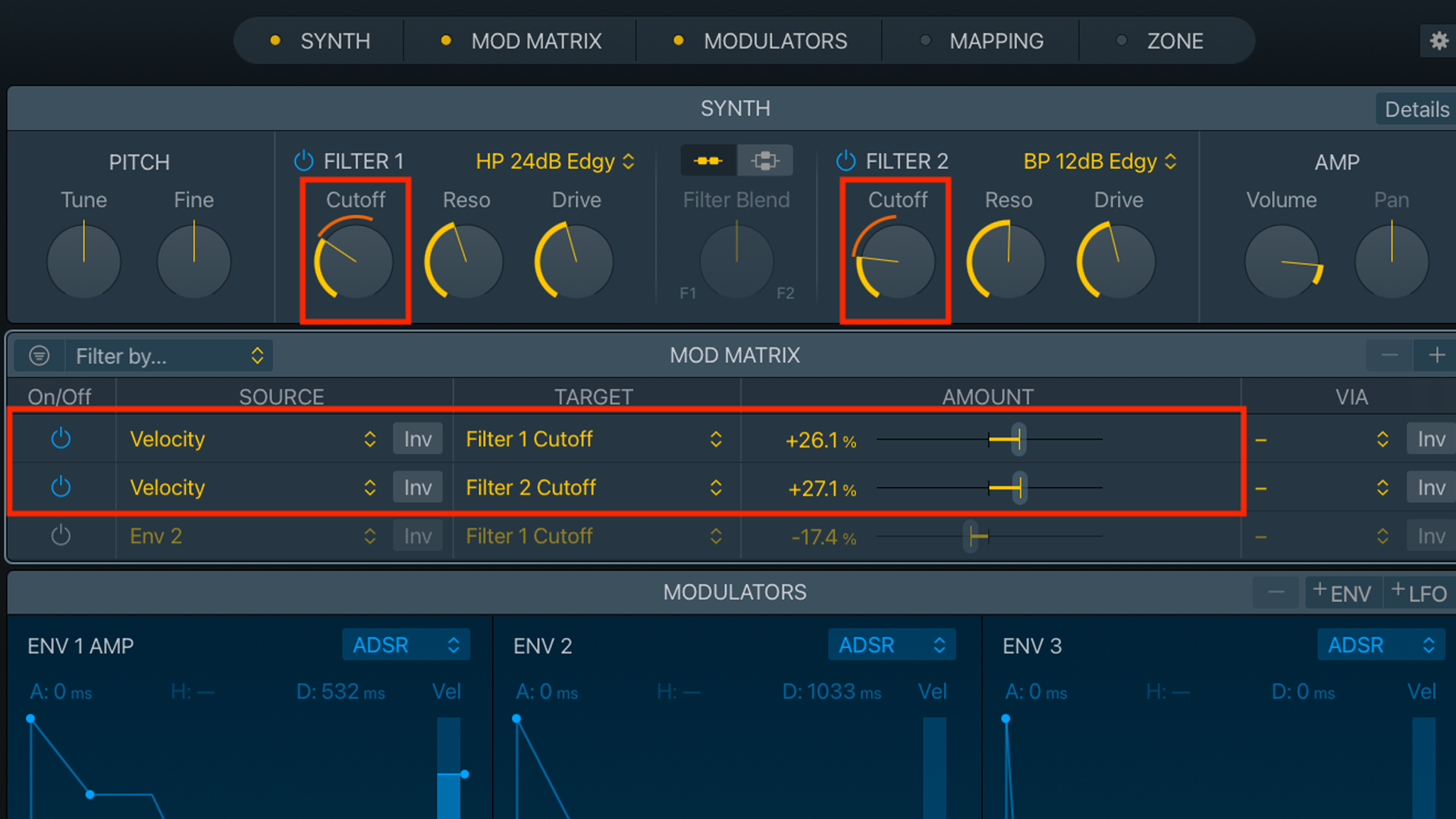Viewport: 1456px width, 819px height.
Task: Switch to the ZONE tab
Action: pyautogui.click(x=1174, y=41)
